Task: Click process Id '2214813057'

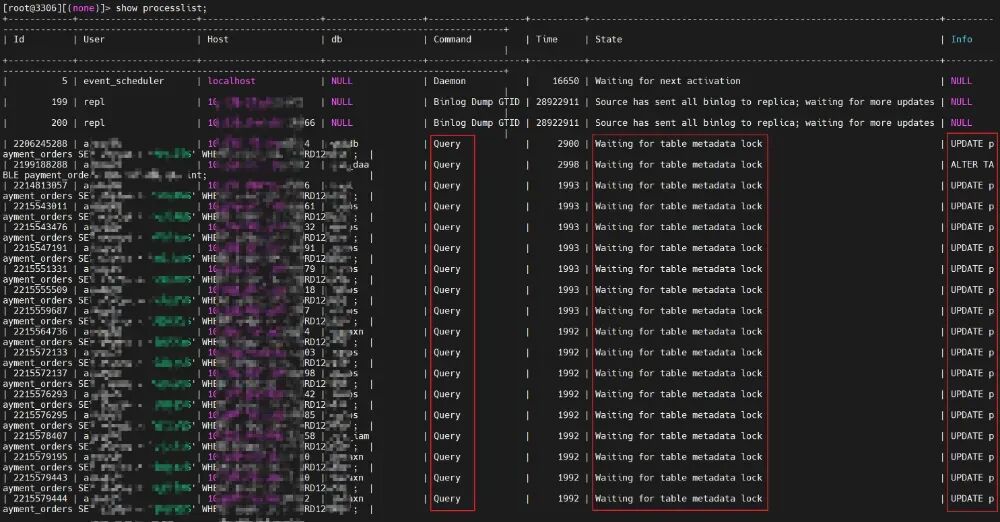Action: (x=40, y=186)
